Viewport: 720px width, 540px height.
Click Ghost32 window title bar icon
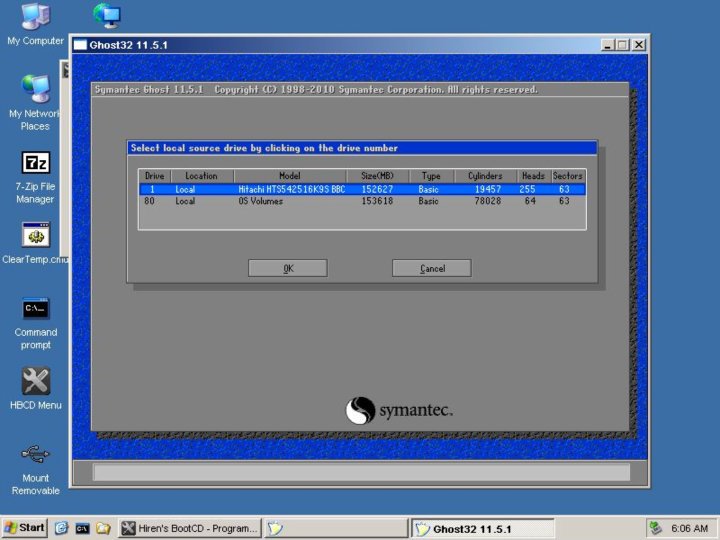point(80,45)
